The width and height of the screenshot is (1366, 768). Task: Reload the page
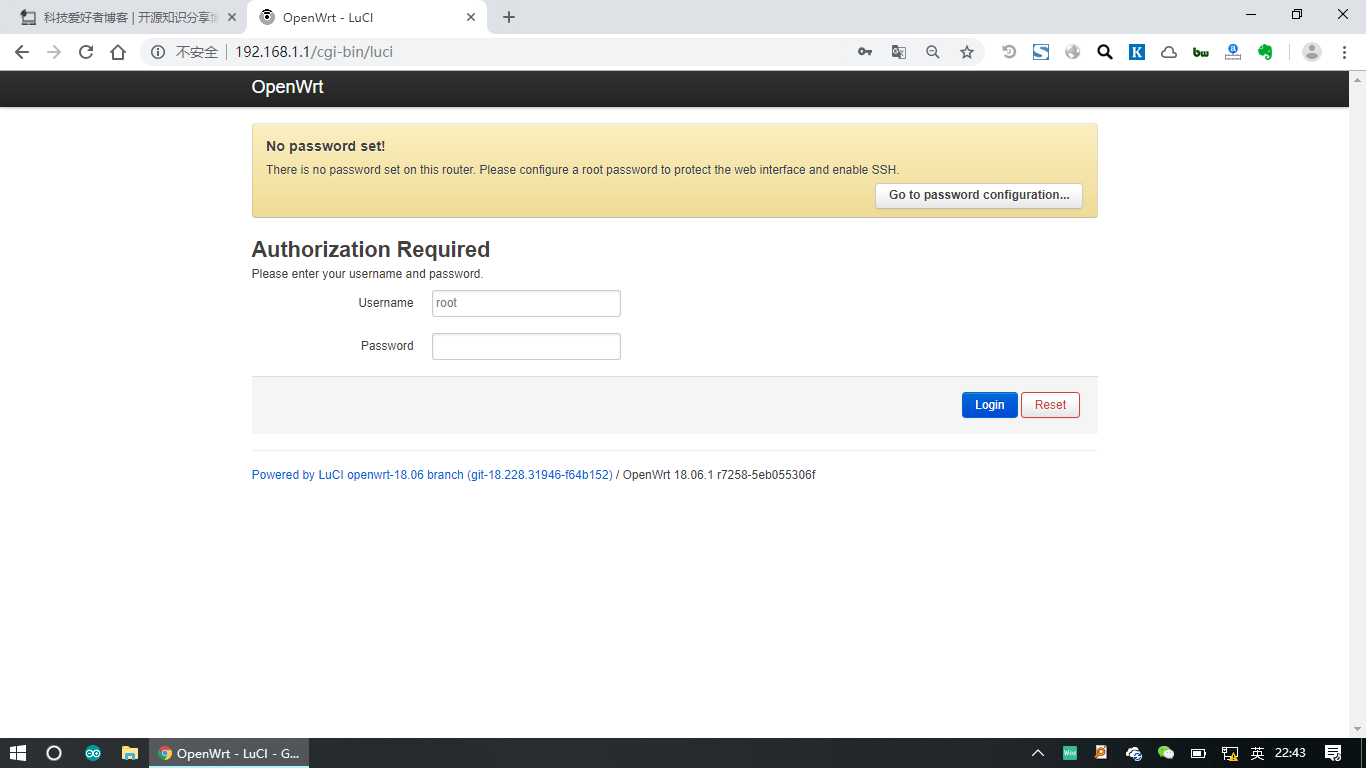pos(86,52)
